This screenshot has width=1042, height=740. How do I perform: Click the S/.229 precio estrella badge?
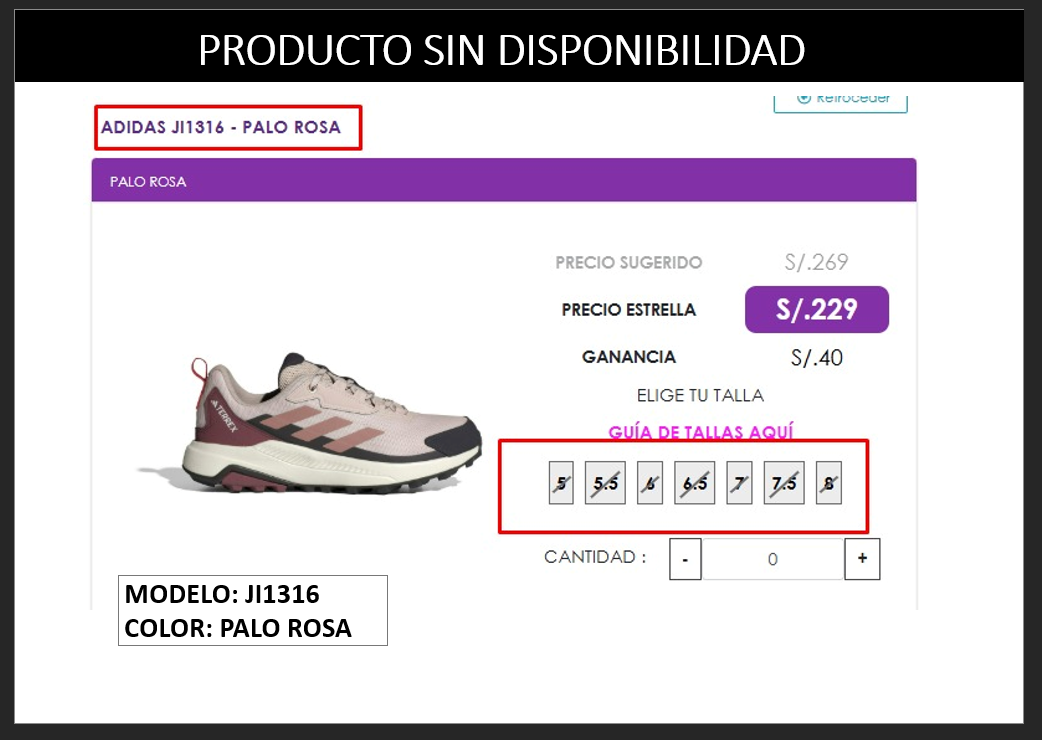(x=817, y=310)
